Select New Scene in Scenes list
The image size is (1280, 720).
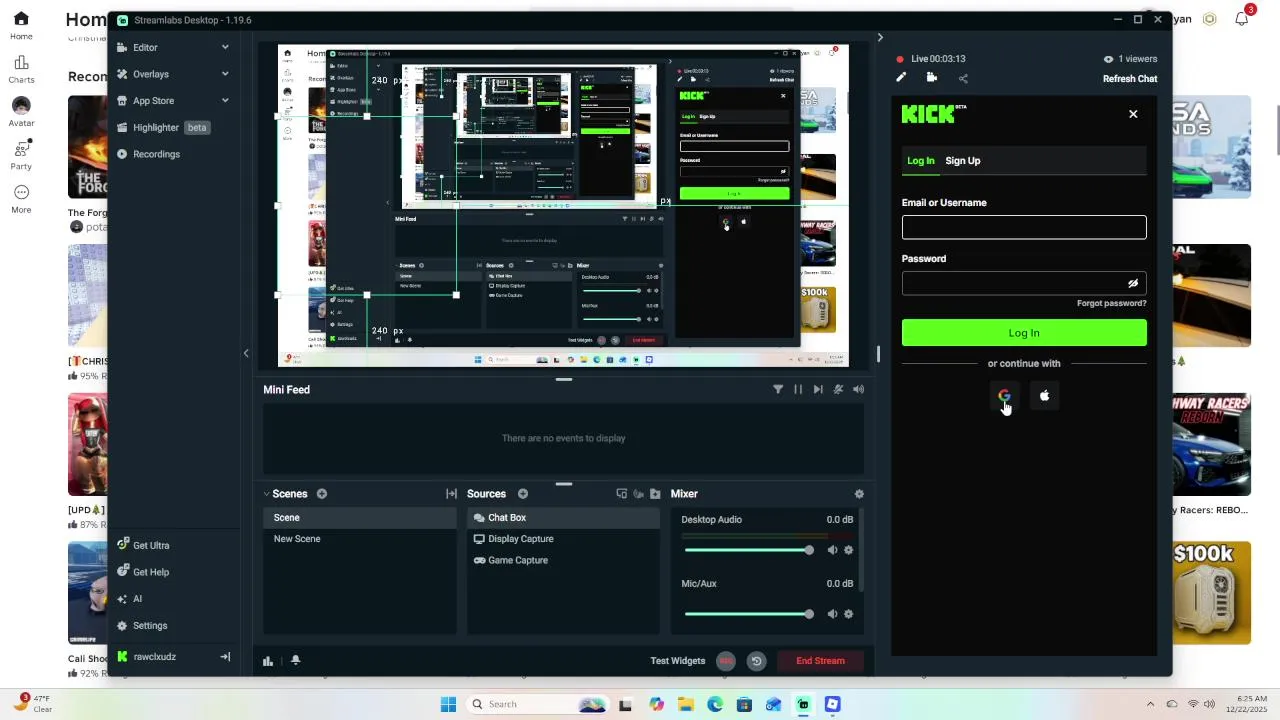pyautogui.click(x=360, y=539)
